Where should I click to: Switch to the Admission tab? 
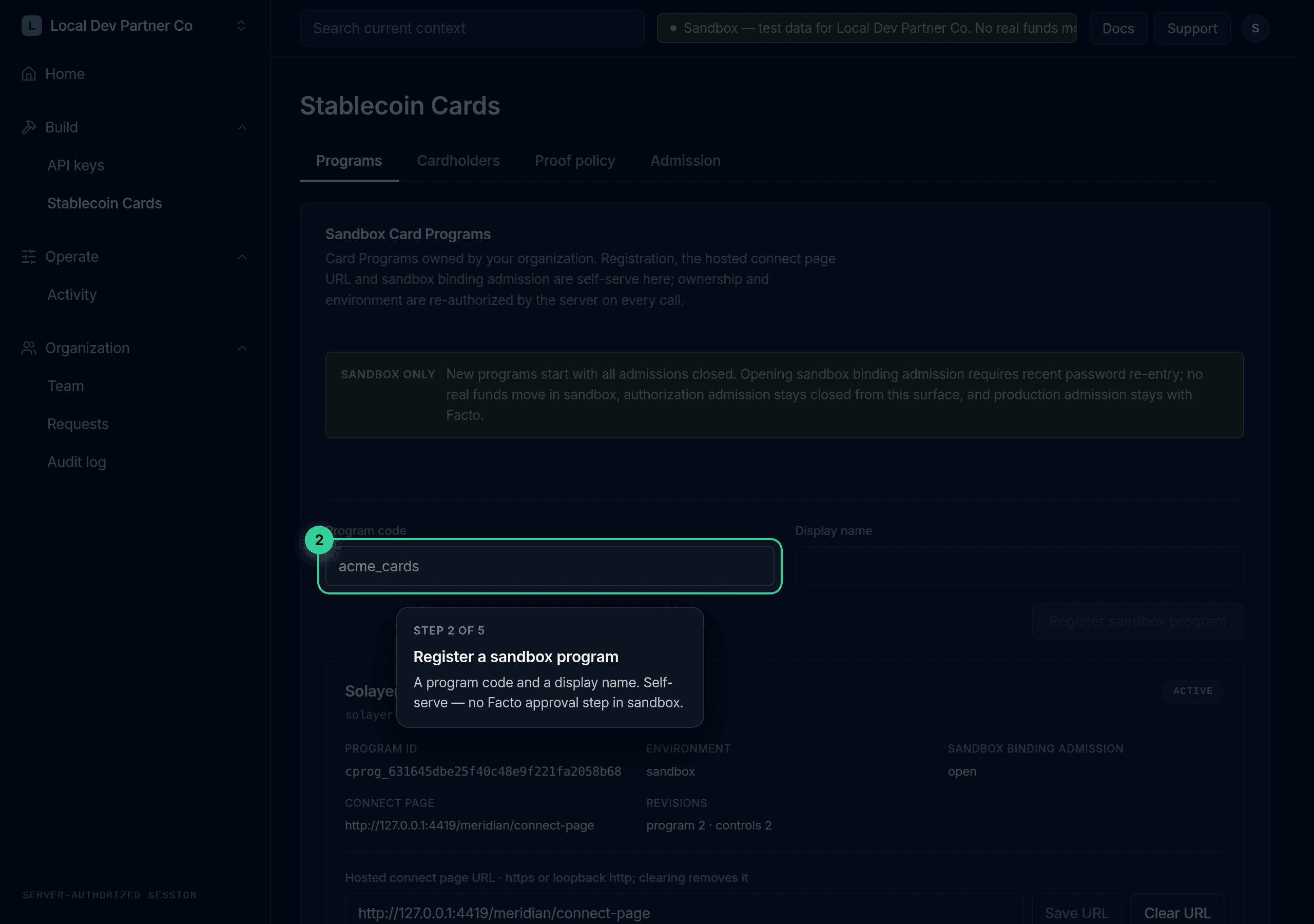685,161
